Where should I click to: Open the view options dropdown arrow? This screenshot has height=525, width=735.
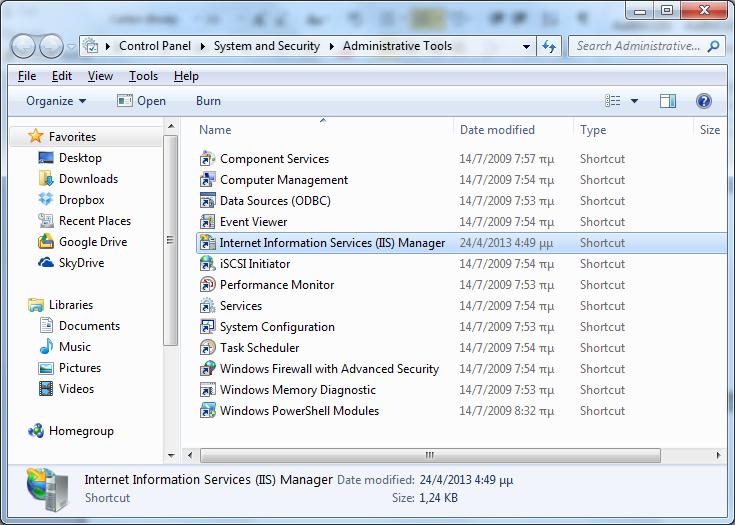click(634, 101)
